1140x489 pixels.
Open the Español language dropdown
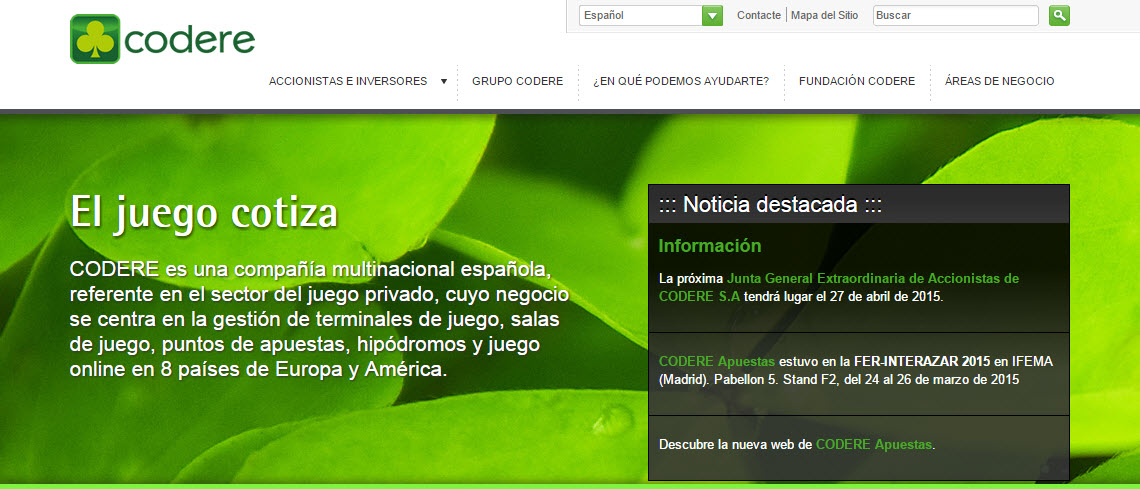pos(651,15)
